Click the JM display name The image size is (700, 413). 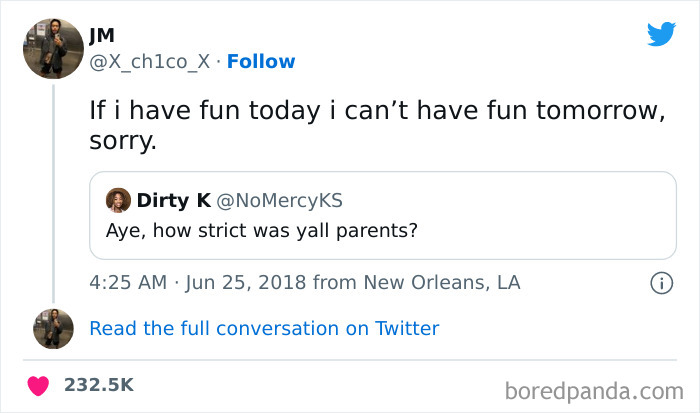[103, 37]
